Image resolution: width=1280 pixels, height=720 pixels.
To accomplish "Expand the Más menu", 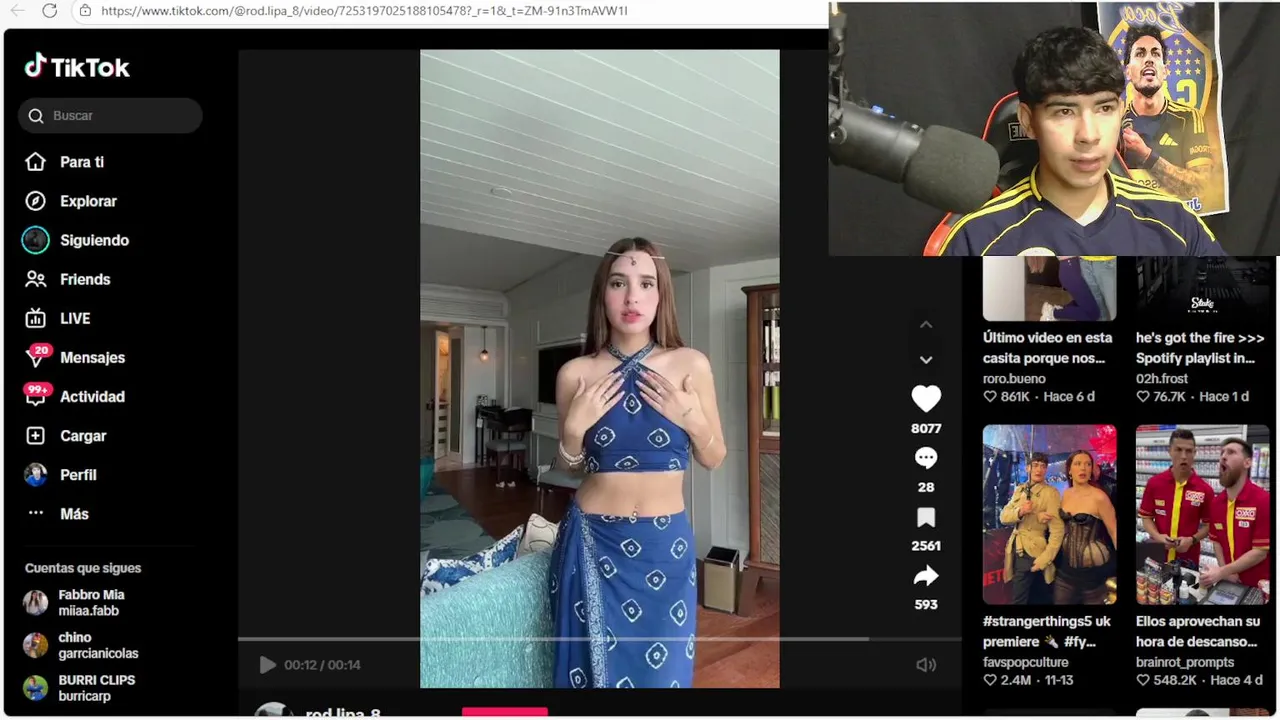I will tap(74, 514).
